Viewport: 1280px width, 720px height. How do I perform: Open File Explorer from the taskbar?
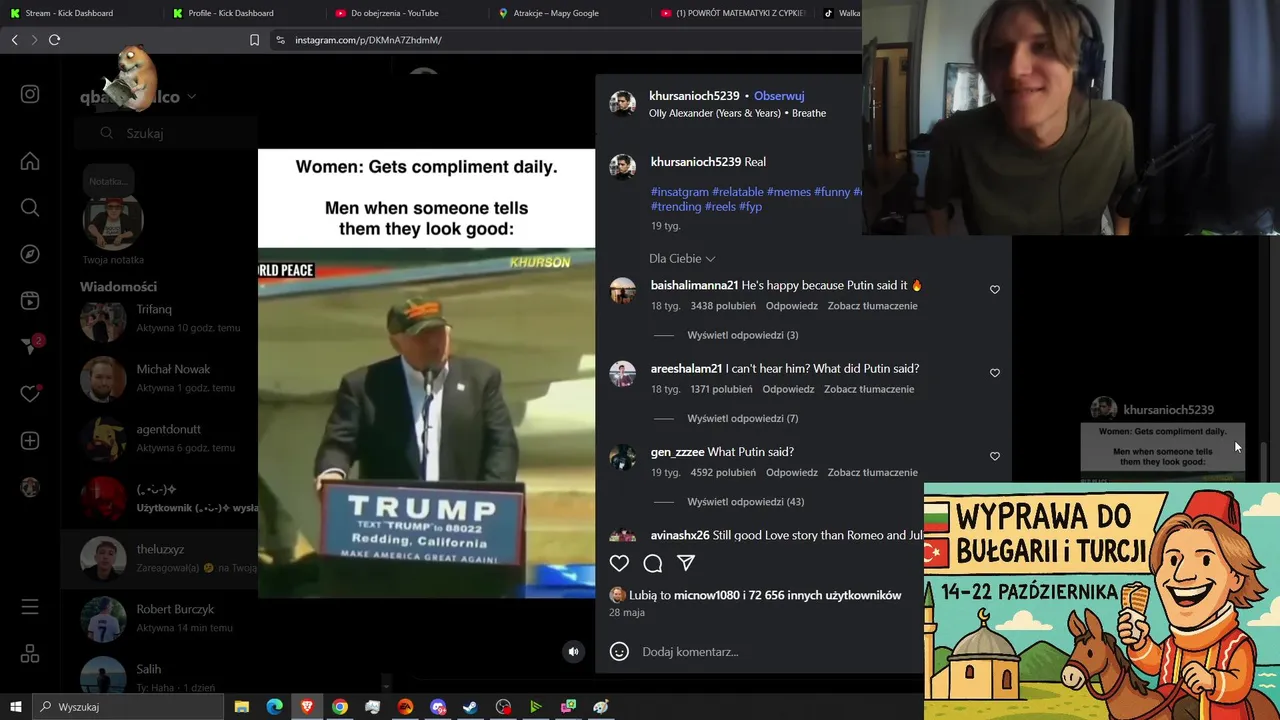[x=242, y=707]
